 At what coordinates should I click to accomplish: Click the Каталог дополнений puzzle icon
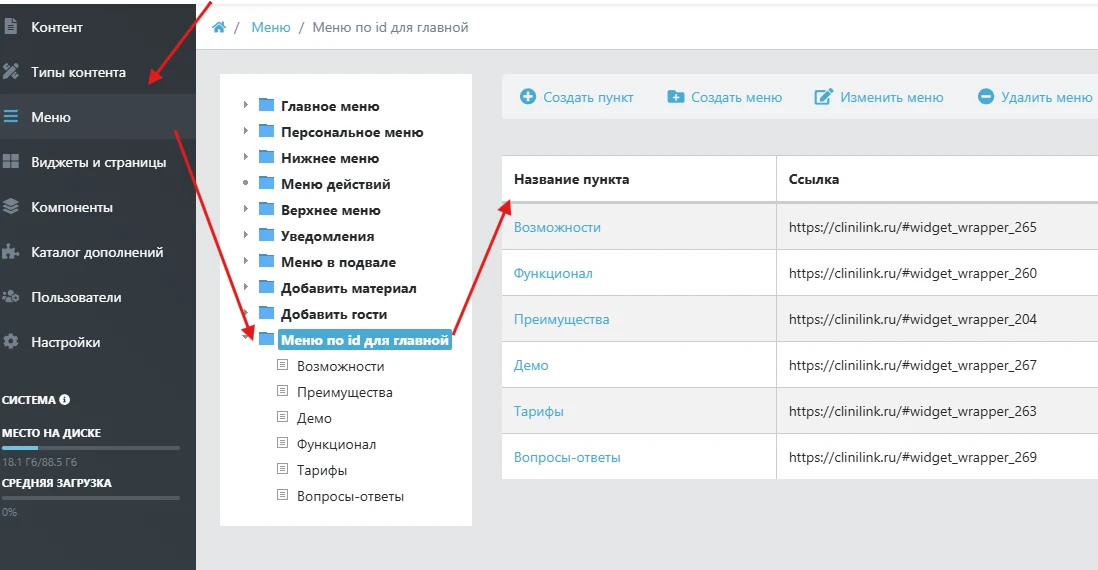(11, 251)
